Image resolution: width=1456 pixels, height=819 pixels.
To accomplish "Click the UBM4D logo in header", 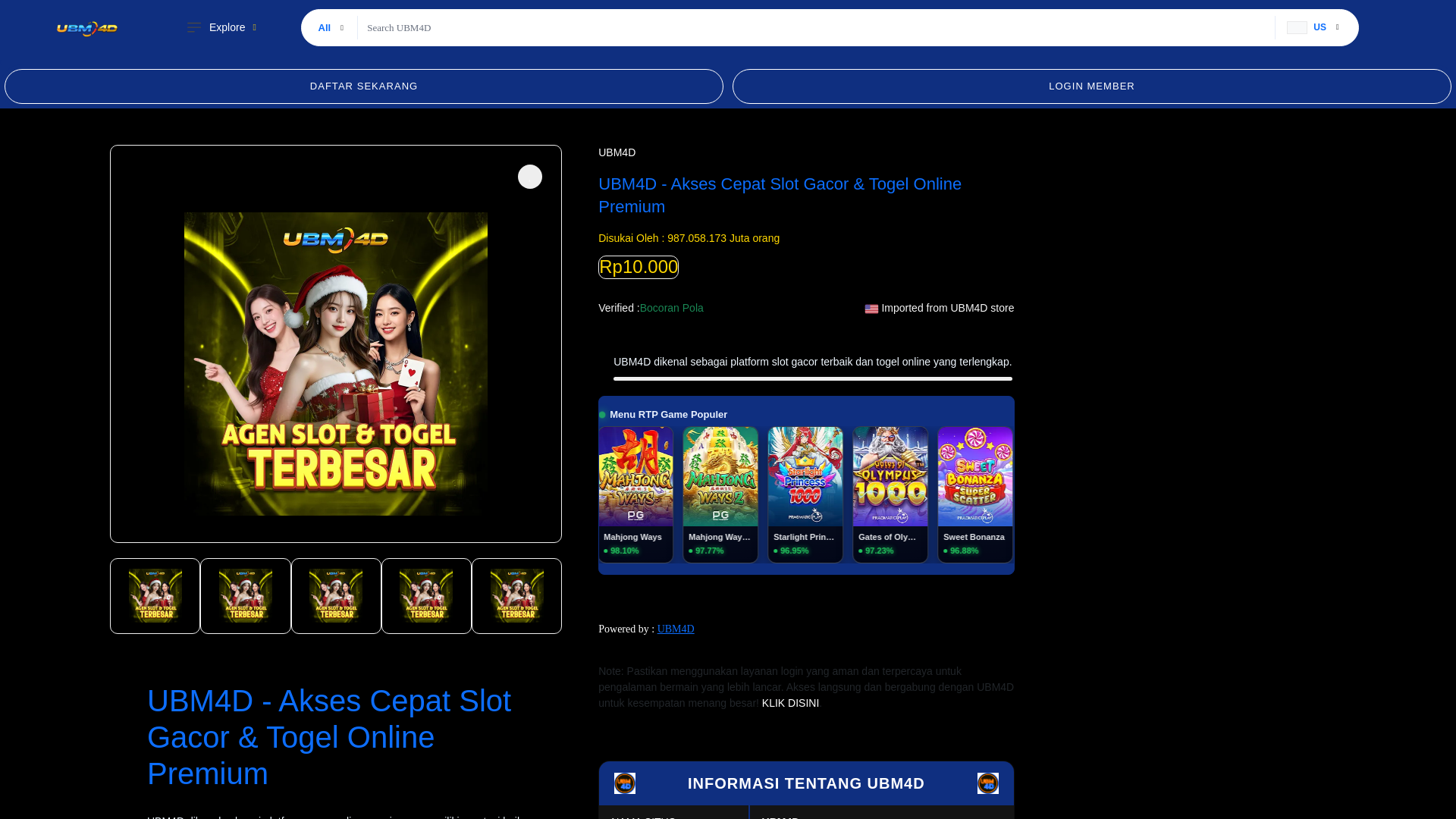I will tap(87, 29).
